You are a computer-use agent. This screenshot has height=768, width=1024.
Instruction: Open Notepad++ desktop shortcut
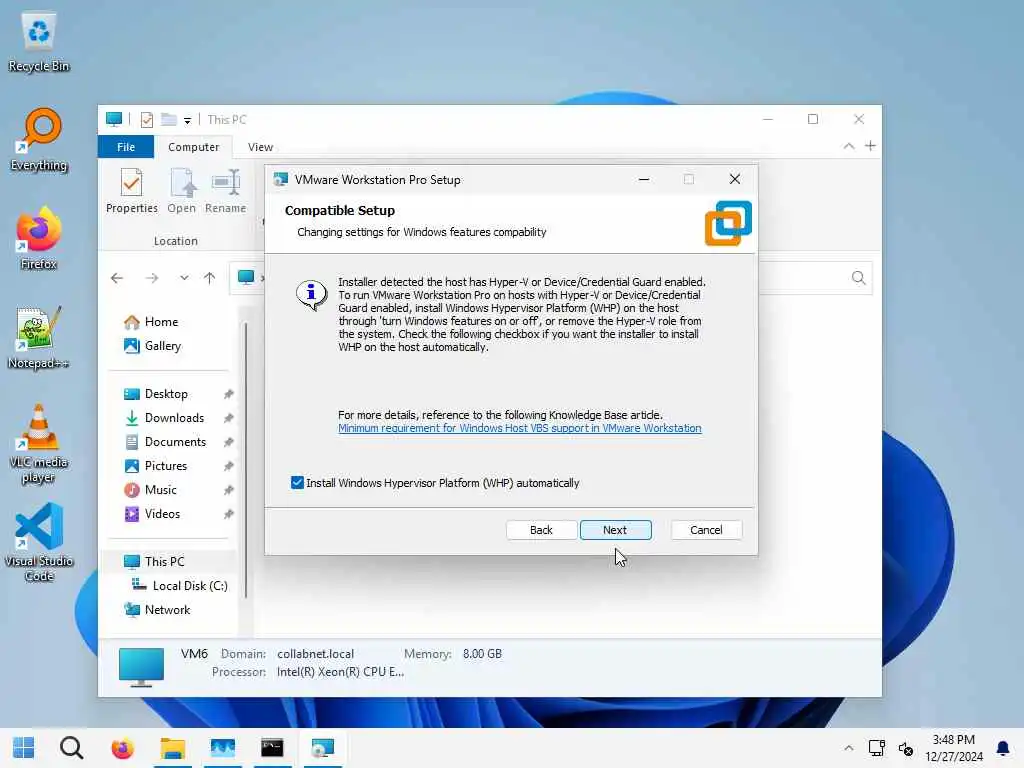[39, 338]
